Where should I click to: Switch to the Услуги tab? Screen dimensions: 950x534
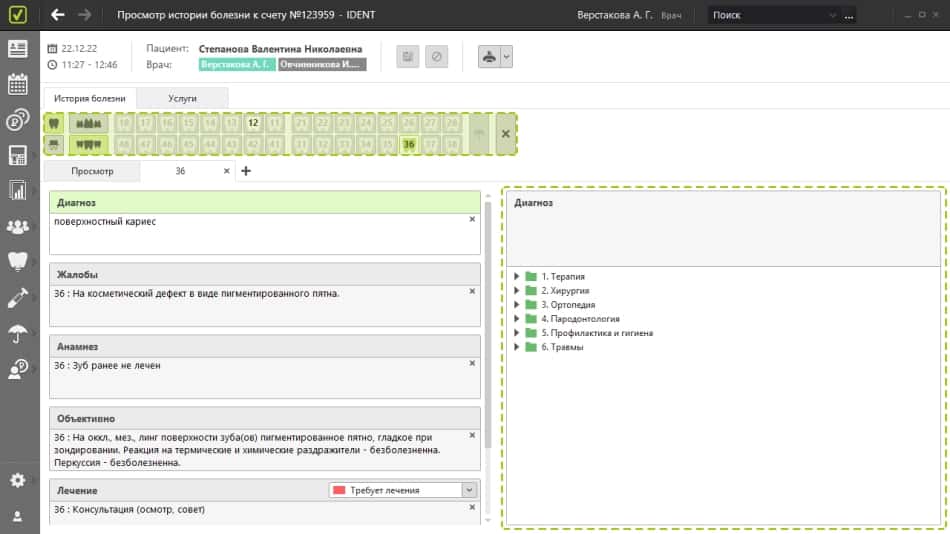pos(182,99)
